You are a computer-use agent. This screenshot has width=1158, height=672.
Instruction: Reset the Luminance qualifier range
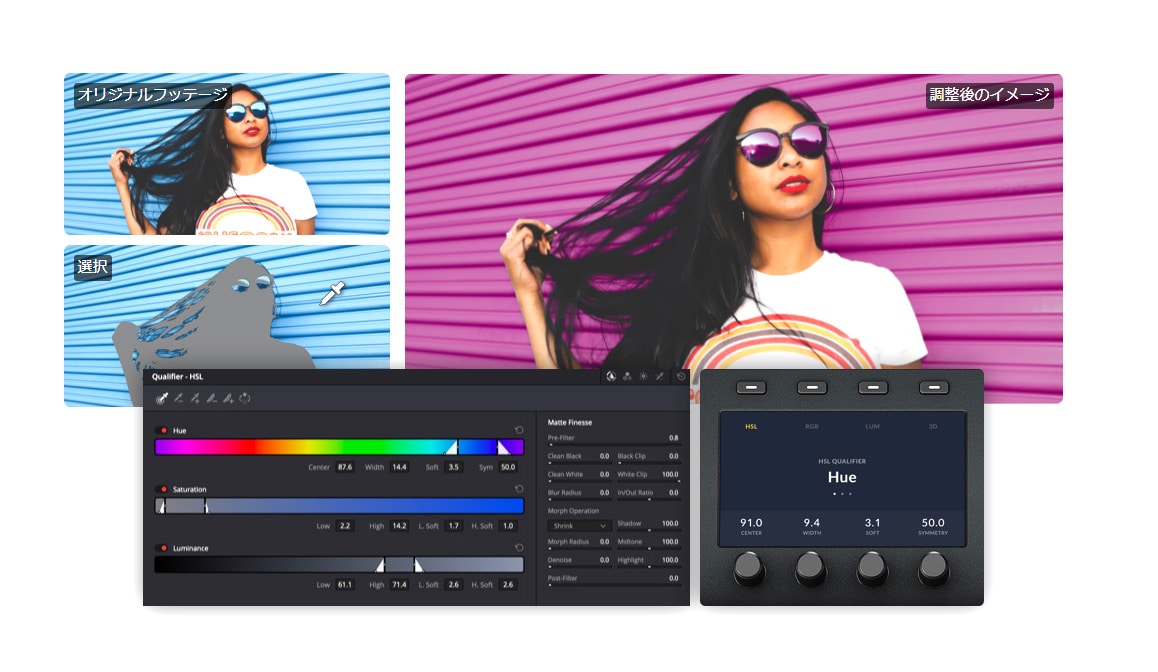(x=519, y=548)
